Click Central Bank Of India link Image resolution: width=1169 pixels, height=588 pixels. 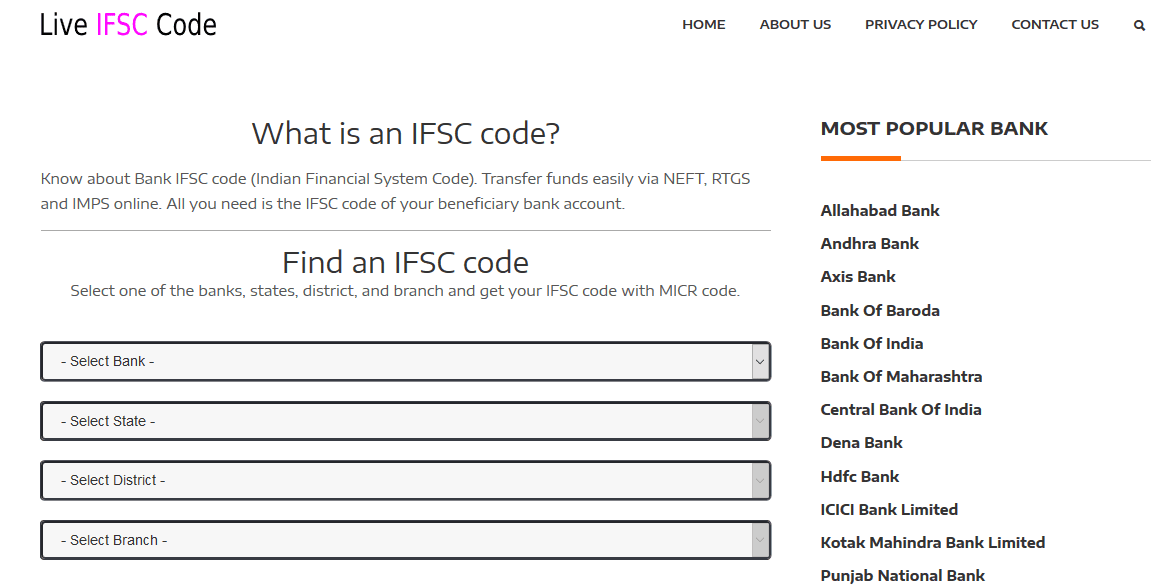[x=901, y=409]
